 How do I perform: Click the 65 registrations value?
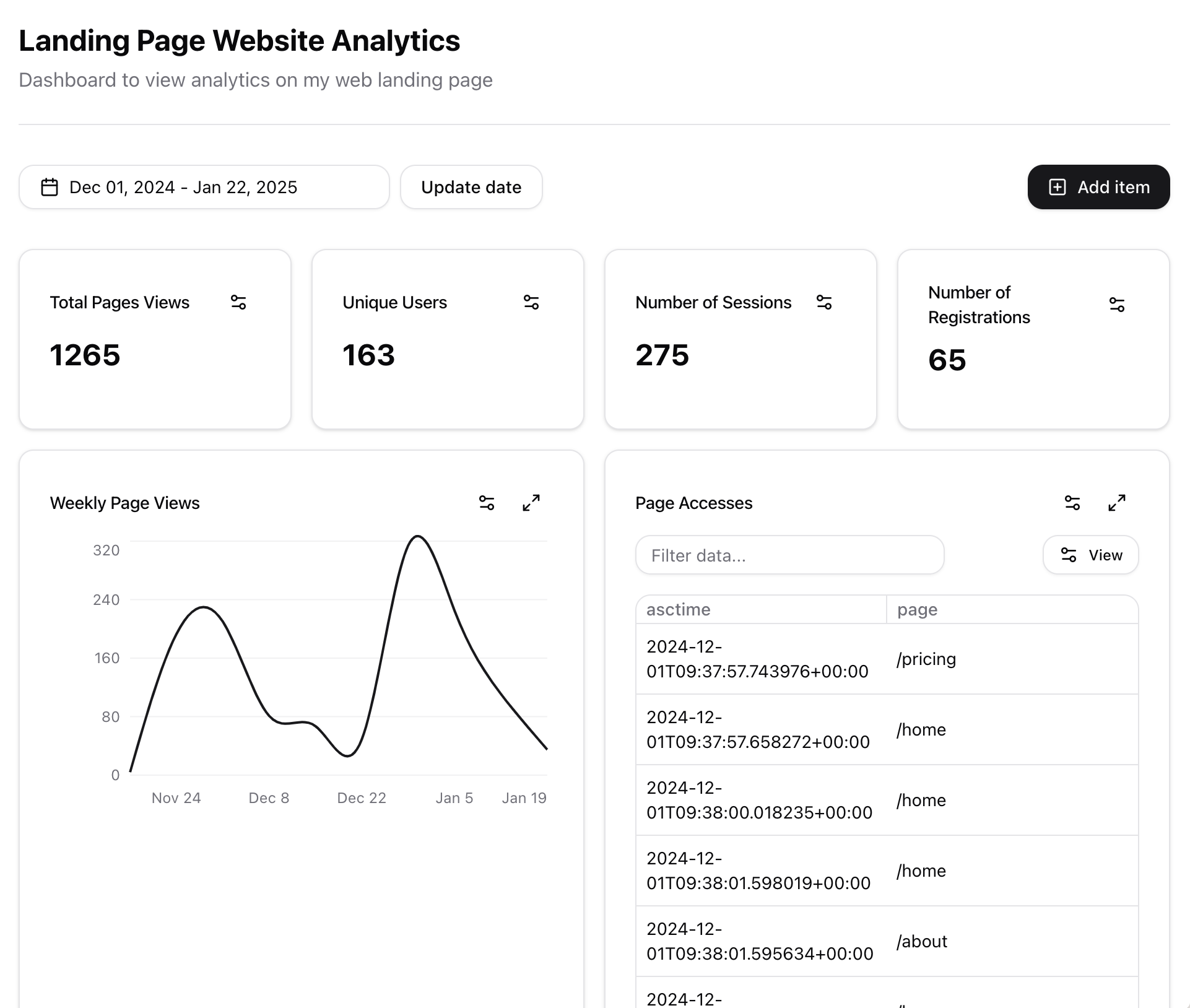[x=947, y=360]
